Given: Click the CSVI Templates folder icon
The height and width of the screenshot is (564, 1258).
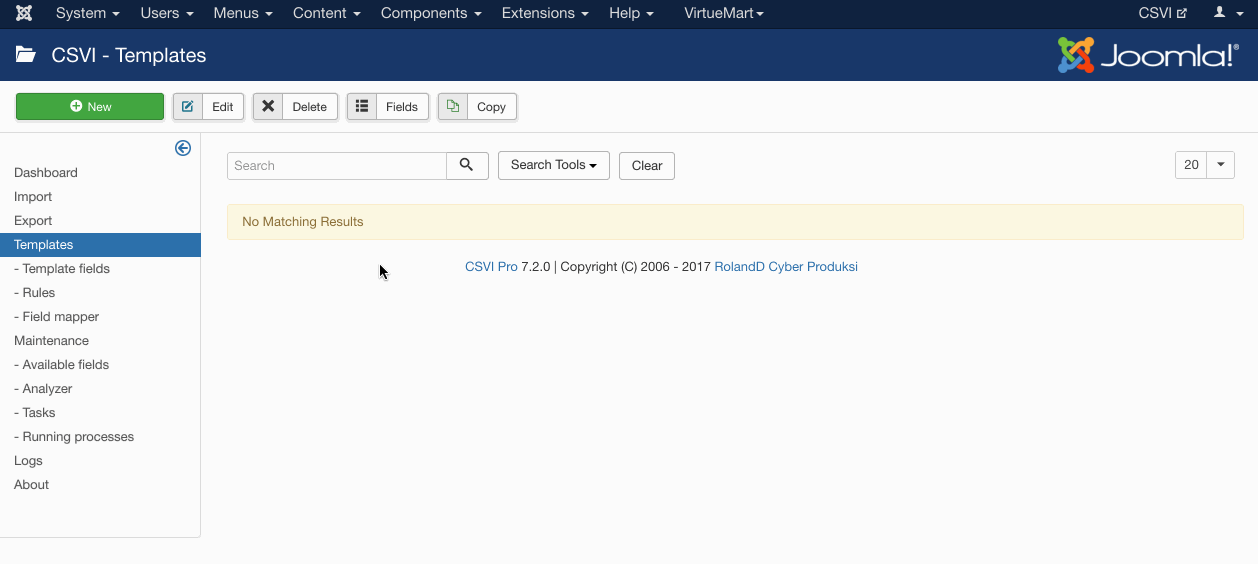Looking at the screenshot, I should [x=26, y=55].
